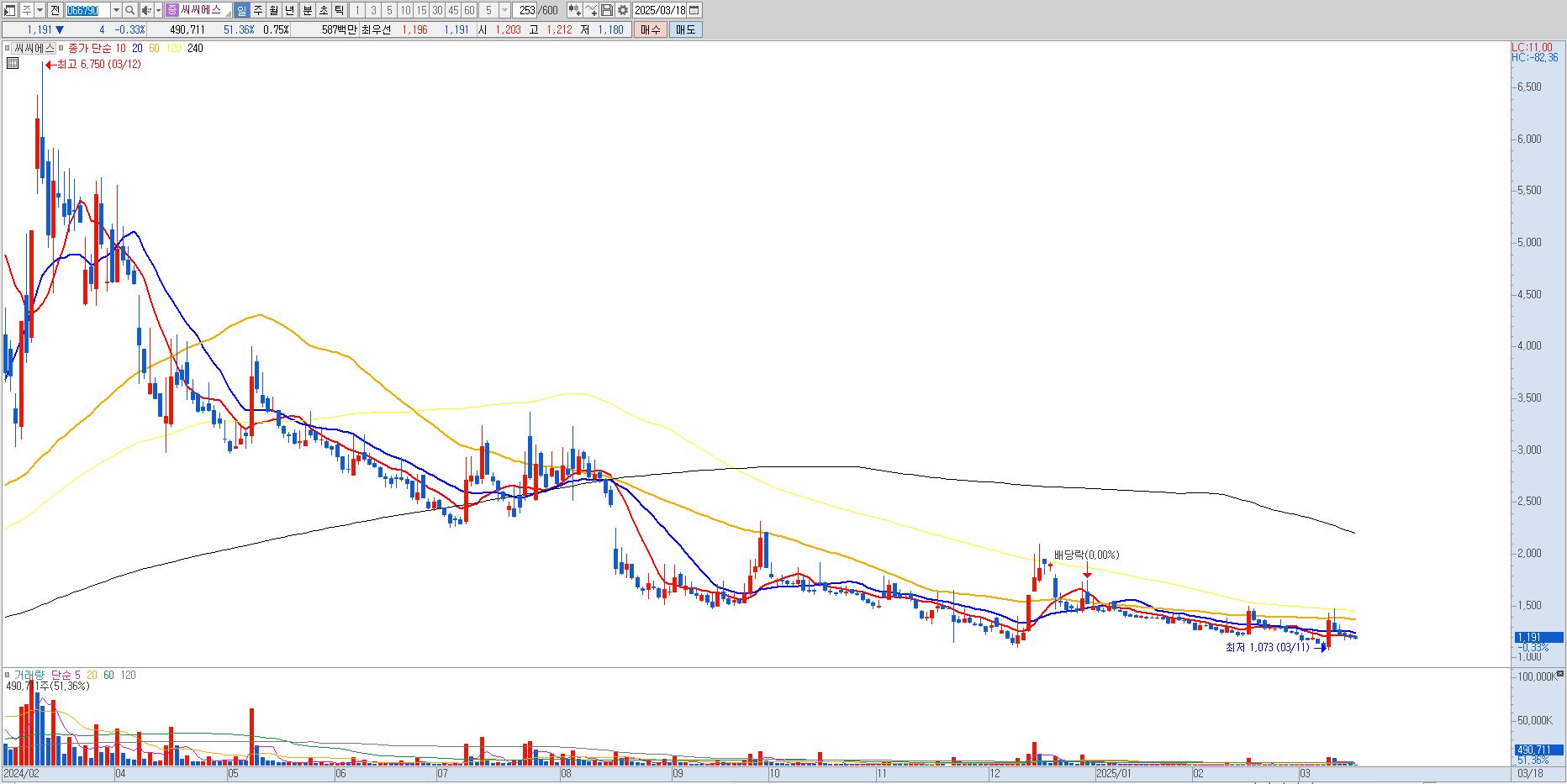This screenshot has width=1567, height=784.
Task: Click the purple 증 market badge icon
Action: click(171, 10)
